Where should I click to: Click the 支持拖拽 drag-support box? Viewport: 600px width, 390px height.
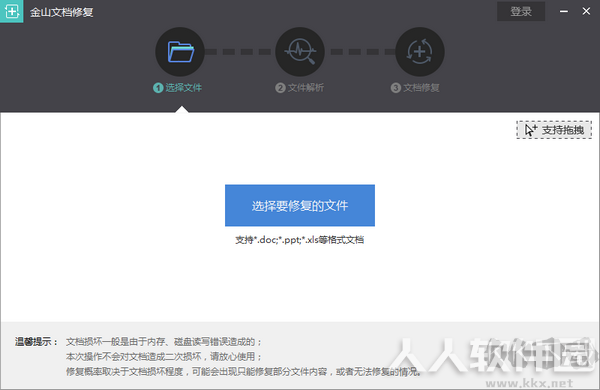tap(554, 130)
